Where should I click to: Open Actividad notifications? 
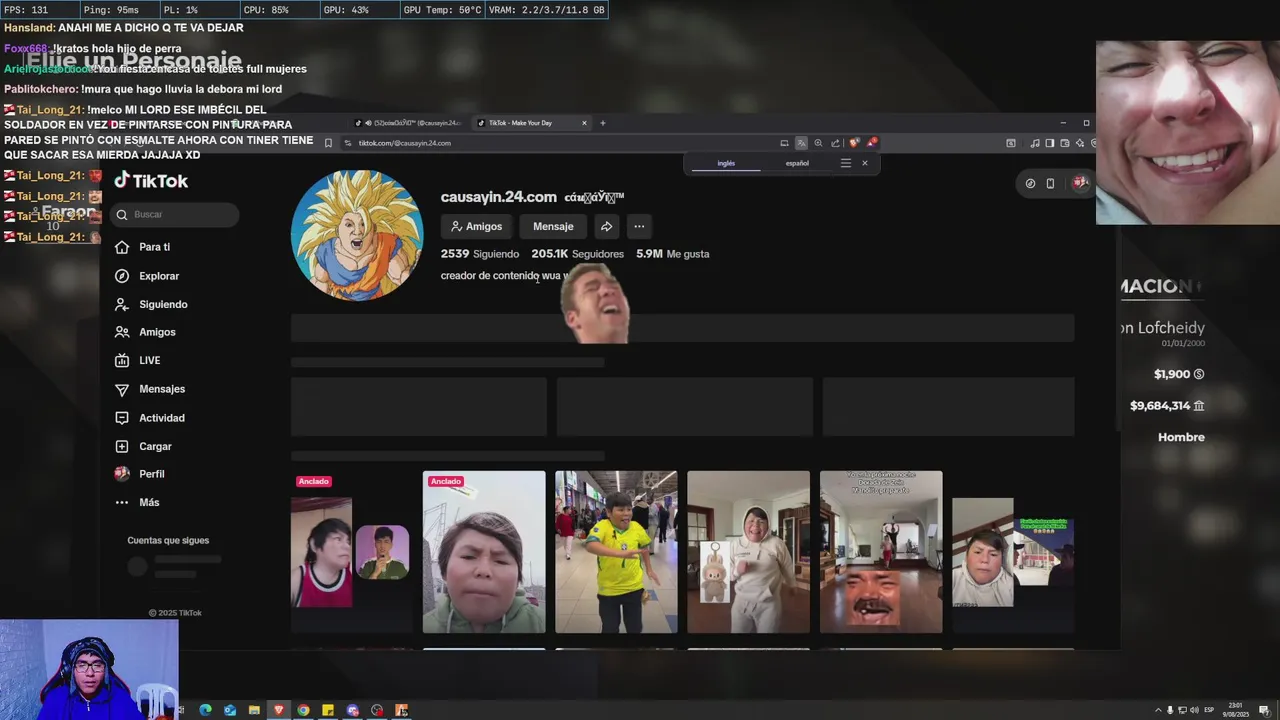[149, 418]
